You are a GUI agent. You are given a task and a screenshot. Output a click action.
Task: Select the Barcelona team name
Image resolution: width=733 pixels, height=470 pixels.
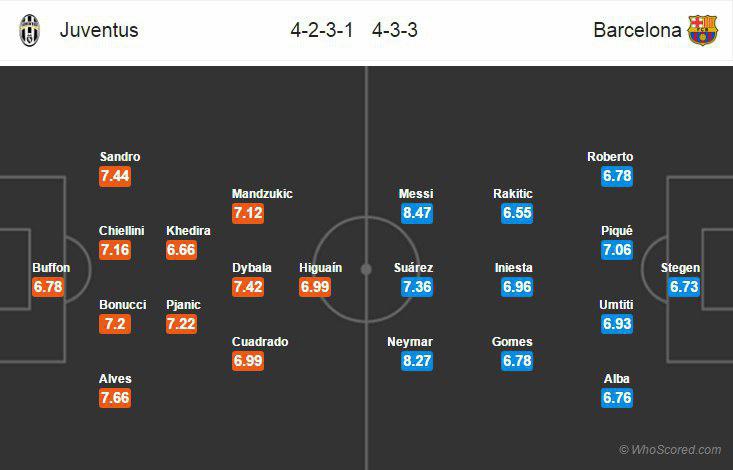tap(637, 30)
